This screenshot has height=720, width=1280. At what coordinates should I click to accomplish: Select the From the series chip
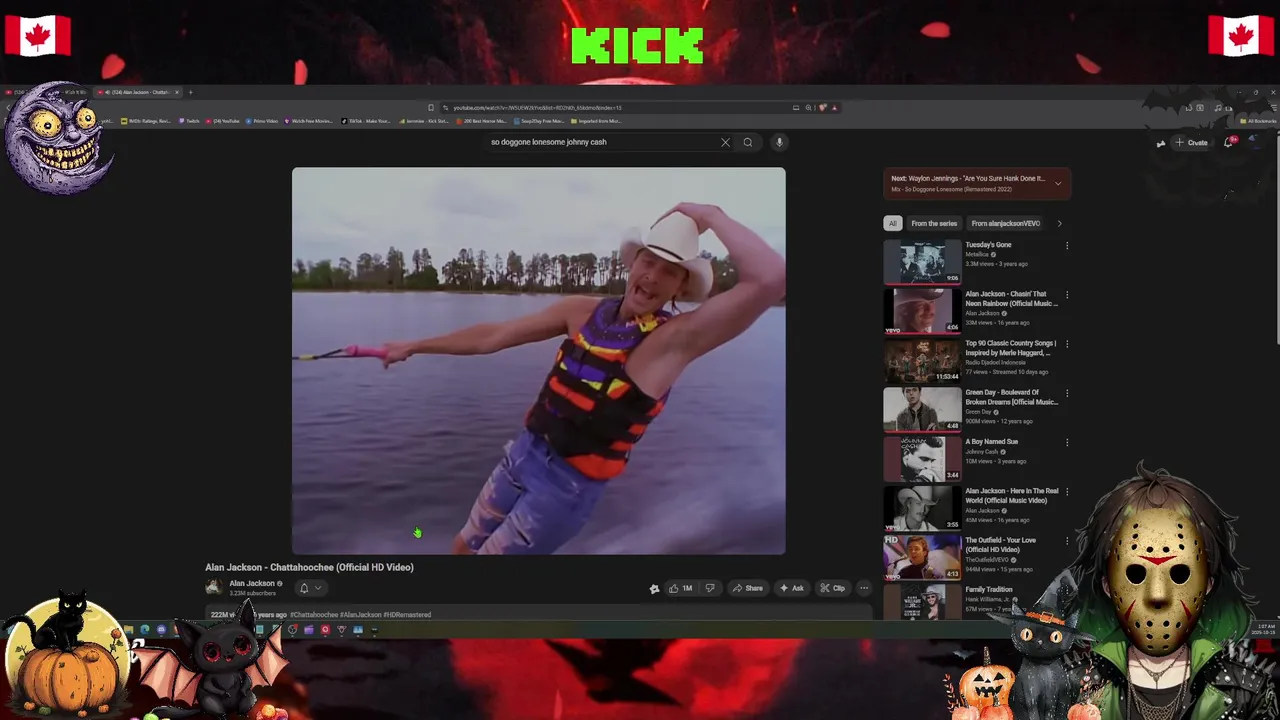[x=934, y=223]
